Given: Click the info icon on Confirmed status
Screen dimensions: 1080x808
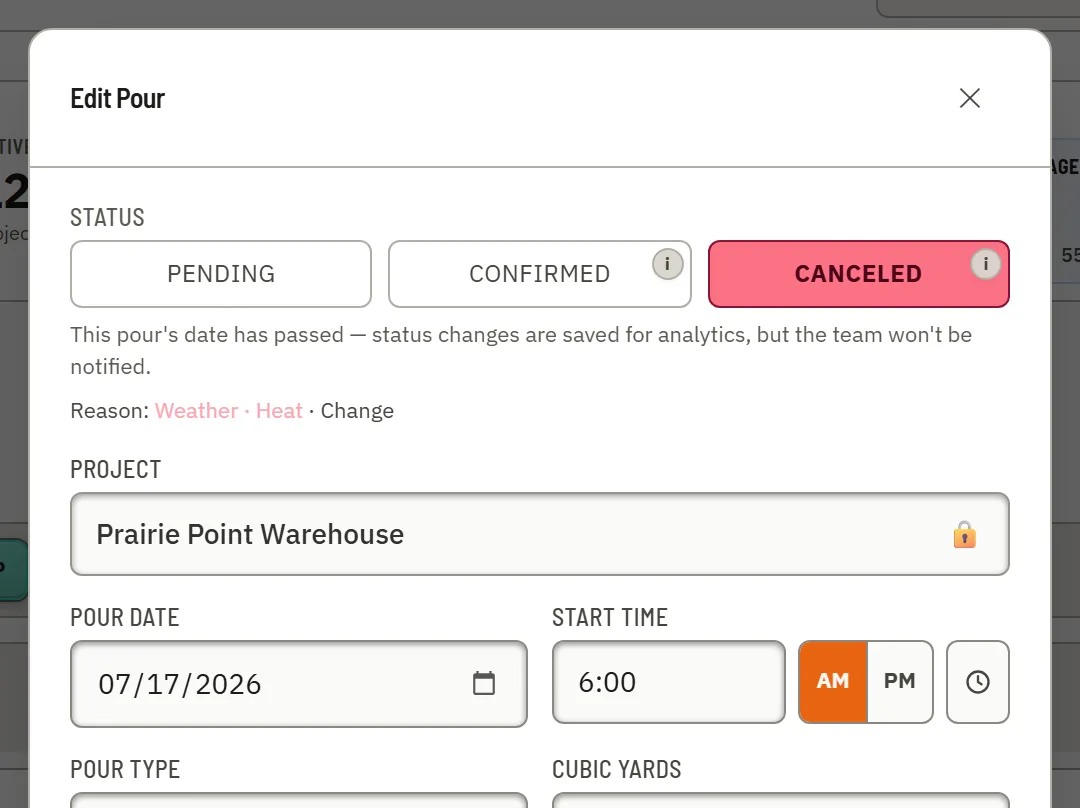Looking at the screenshot, I should tap(667, 264).
